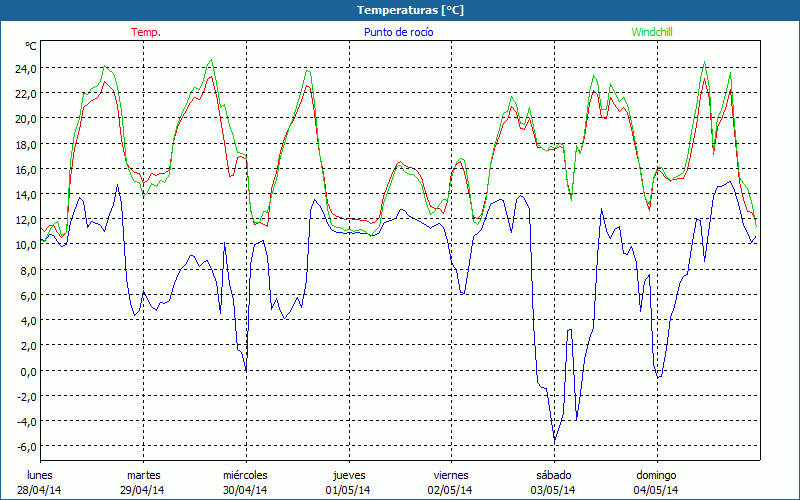Screen dimensions: 800x500
Task: Select the 24,0 value on the y-axis
Action: [x=24, y=68]
